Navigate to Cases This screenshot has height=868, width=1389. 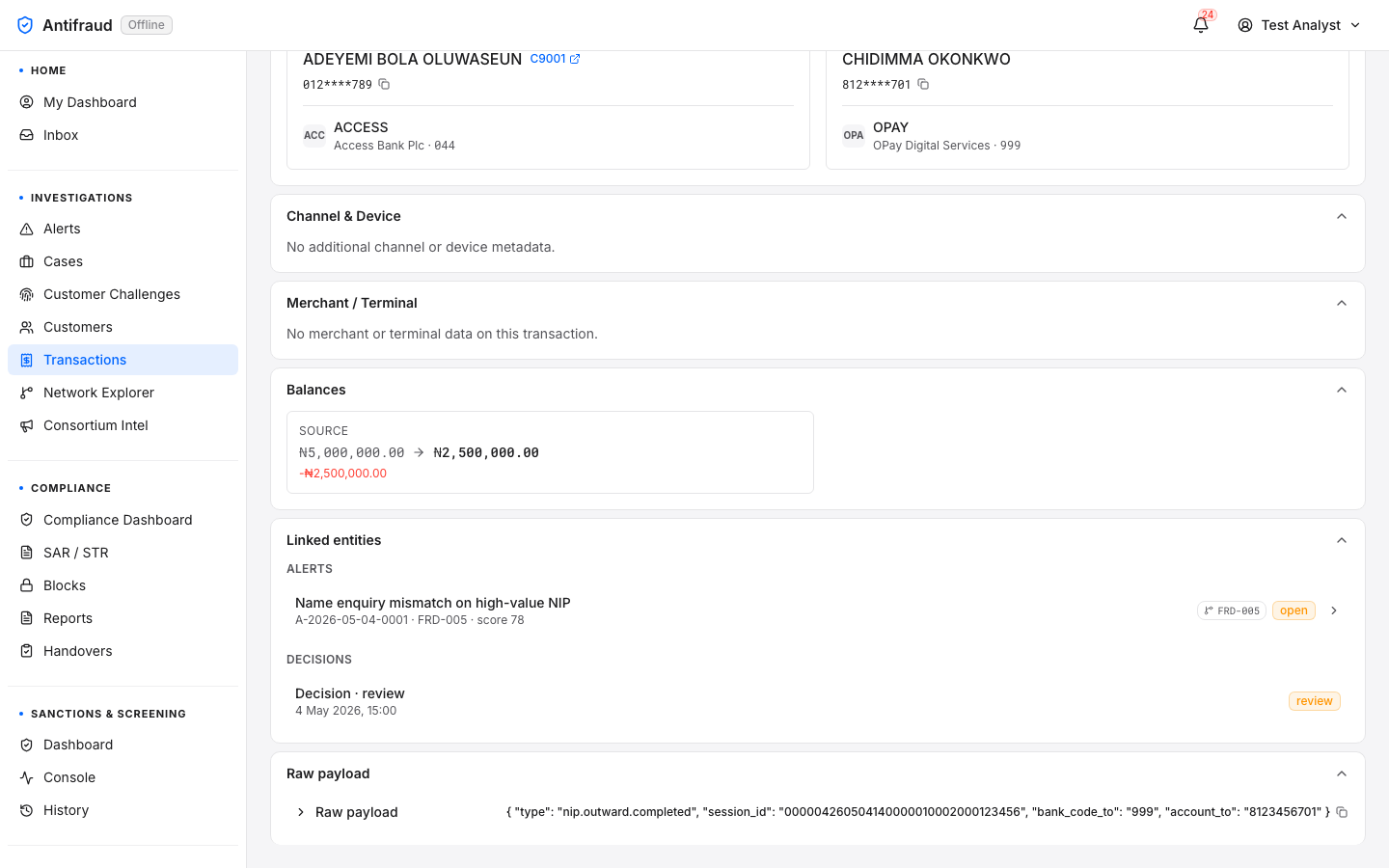pyautogui.click(x=123, y=261)
